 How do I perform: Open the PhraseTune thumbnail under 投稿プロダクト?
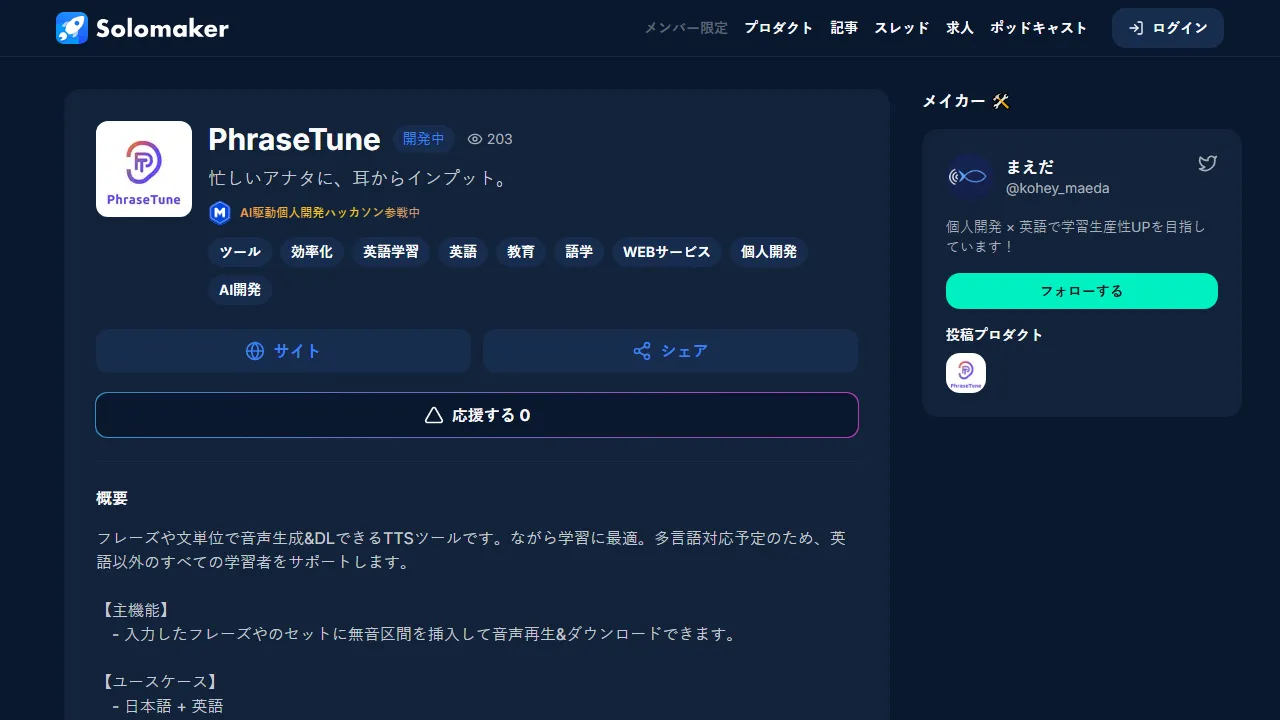click(x=965, y=372)
